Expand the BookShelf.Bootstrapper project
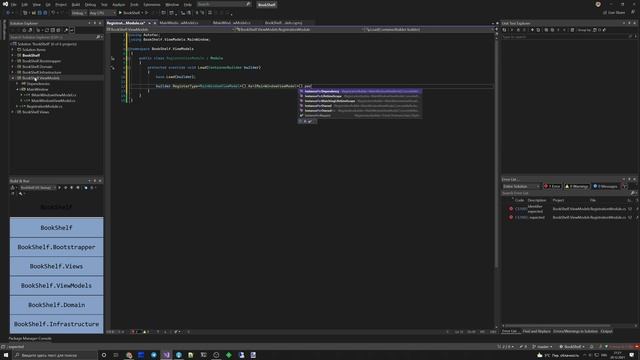The height and width of the screenshot is (360, 640). [12, 61]
